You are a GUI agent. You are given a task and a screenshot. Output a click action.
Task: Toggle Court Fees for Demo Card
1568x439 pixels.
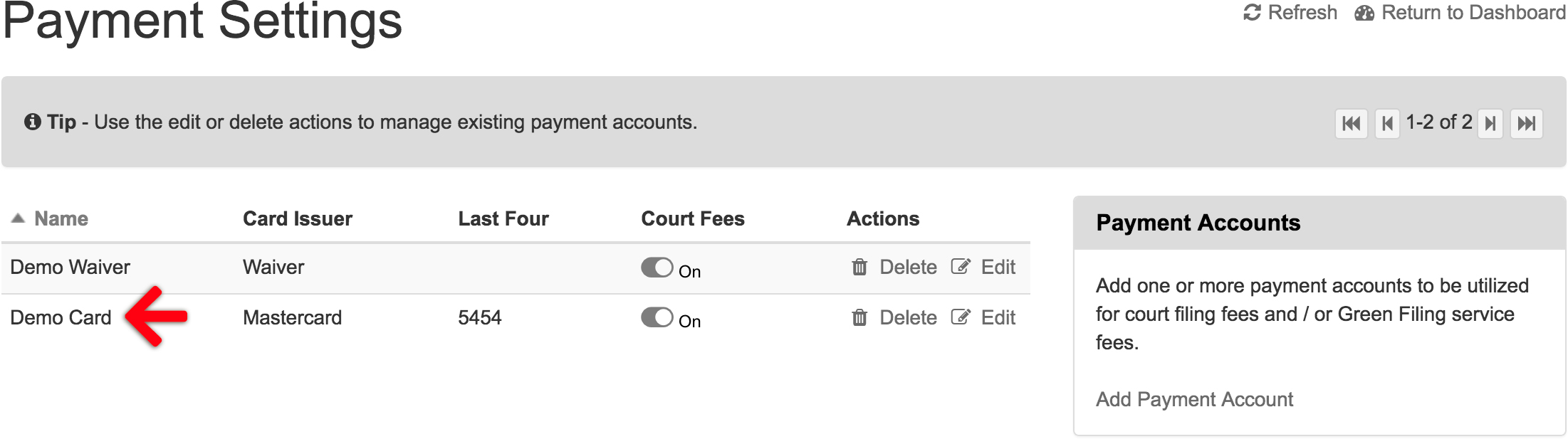[657, 317]
